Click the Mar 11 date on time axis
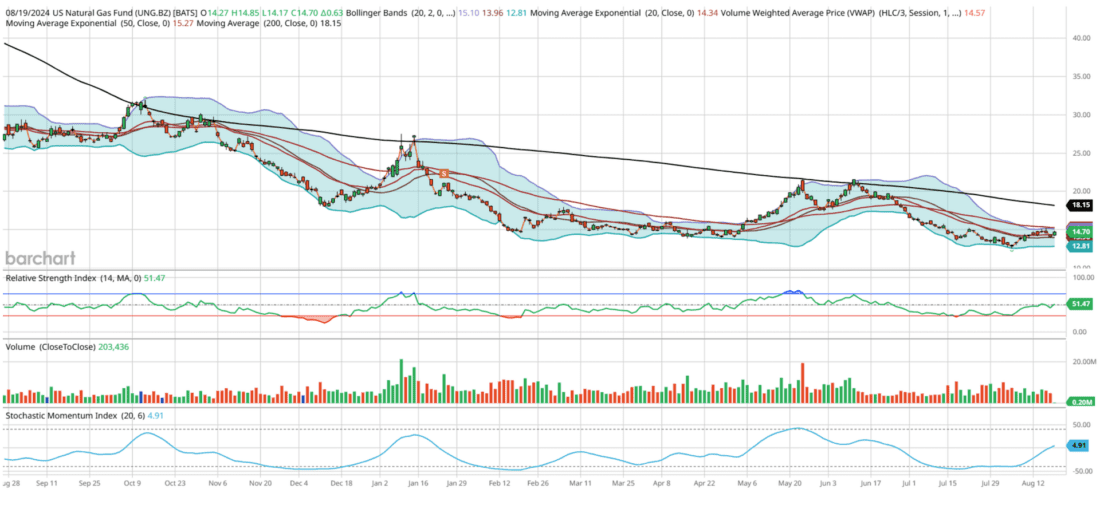 tap(579, 483)
